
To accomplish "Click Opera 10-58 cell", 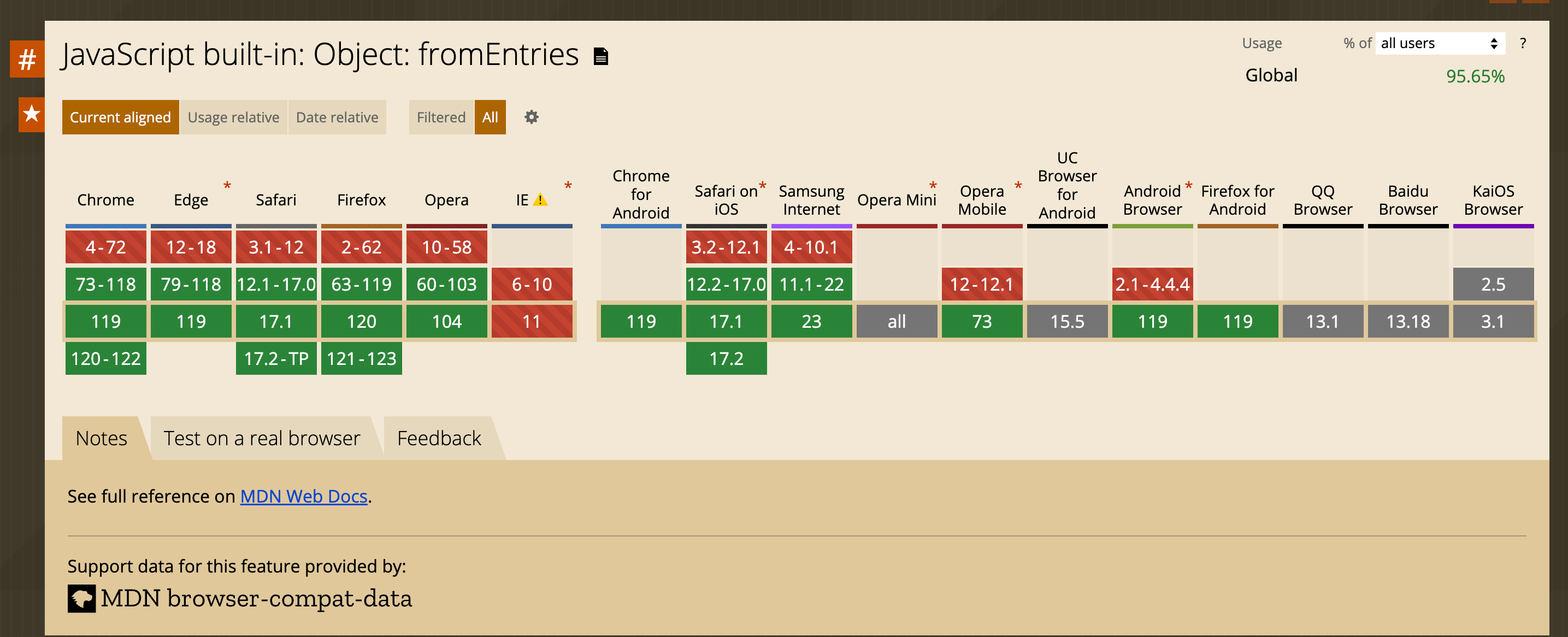I will click(x=447, y=247).
